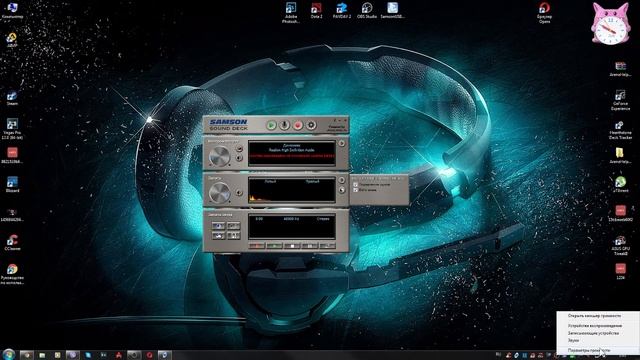The width and height of the screenshot is (640, 360).
Task: Toggle the small button beside recording knob
Action: pyautogui.click(x=240, y=193)
